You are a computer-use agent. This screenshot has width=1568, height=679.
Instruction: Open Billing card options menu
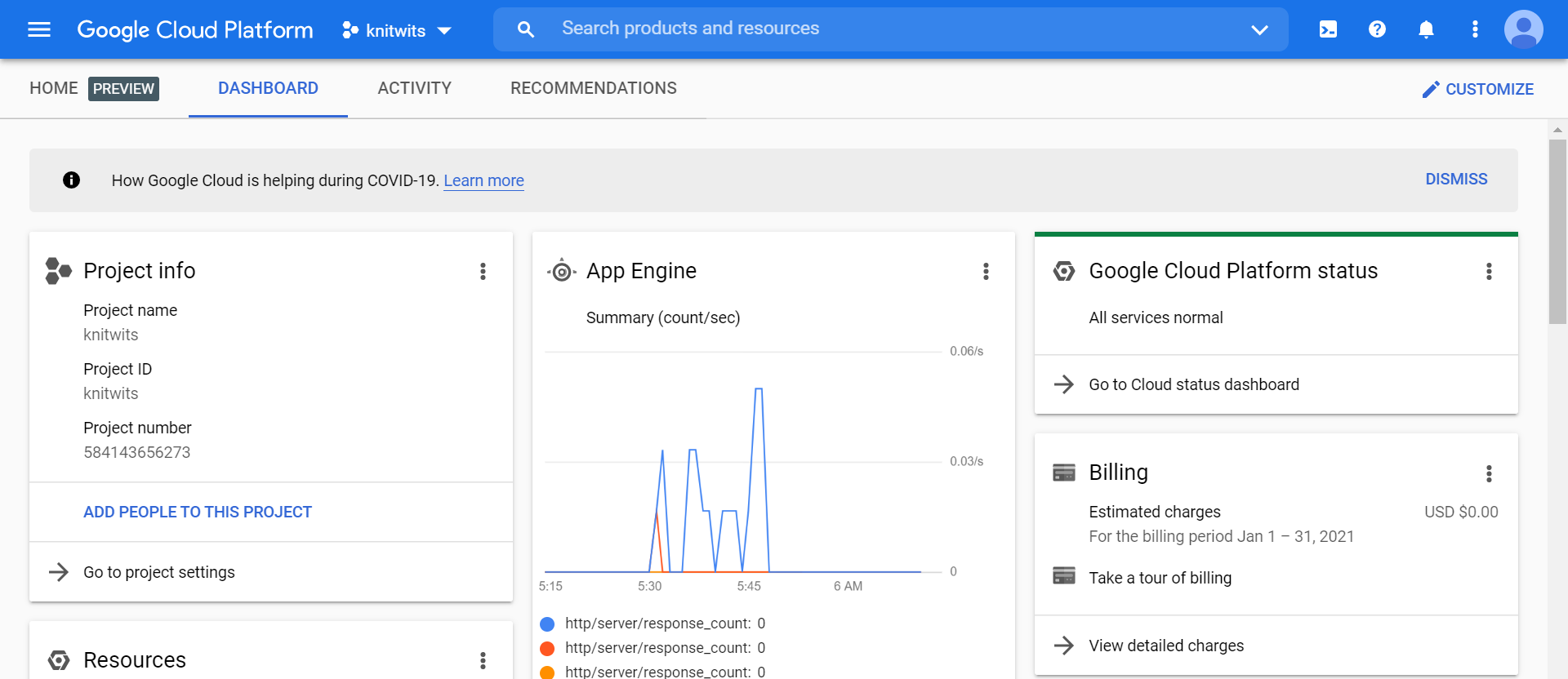[x=1489, y=473]
